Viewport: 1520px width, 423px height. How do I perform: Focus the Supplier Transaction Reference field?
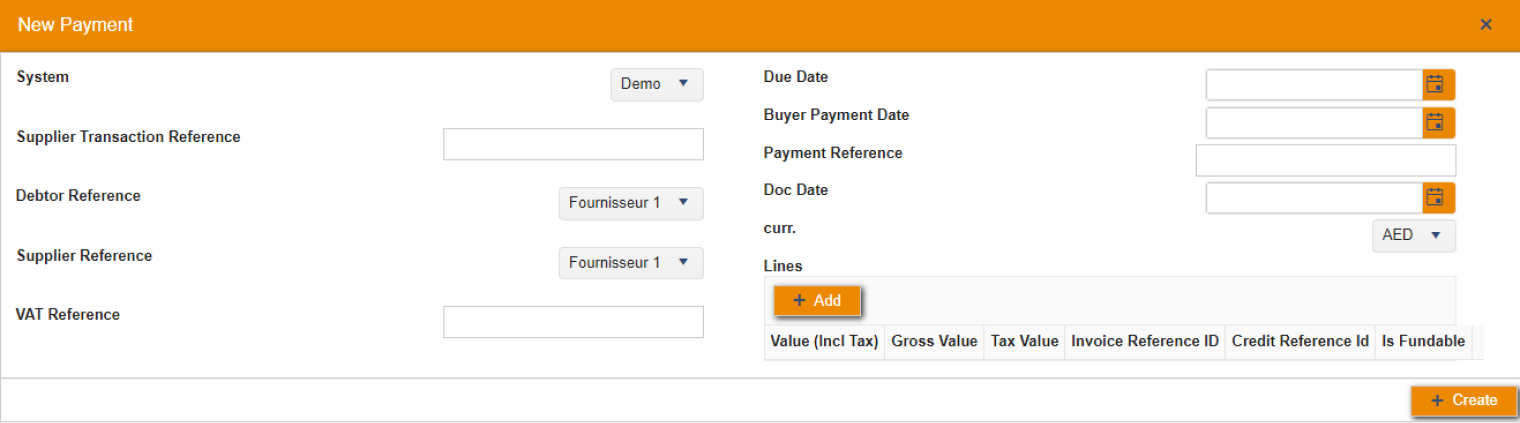pos(573,144)
